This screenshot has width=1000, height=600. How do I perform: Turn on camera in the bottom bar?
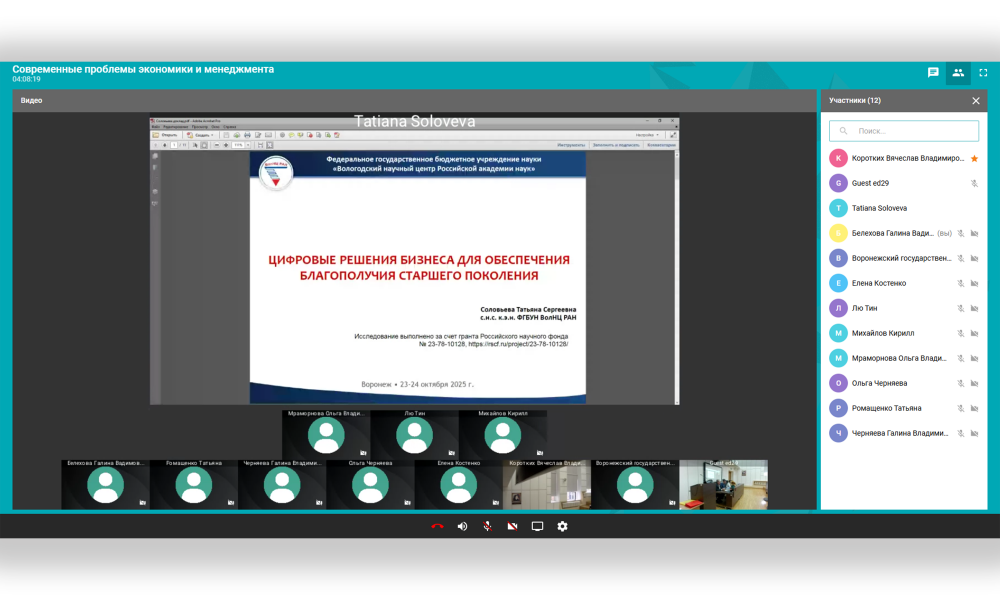pyautogui.click(x=512, y=526)
